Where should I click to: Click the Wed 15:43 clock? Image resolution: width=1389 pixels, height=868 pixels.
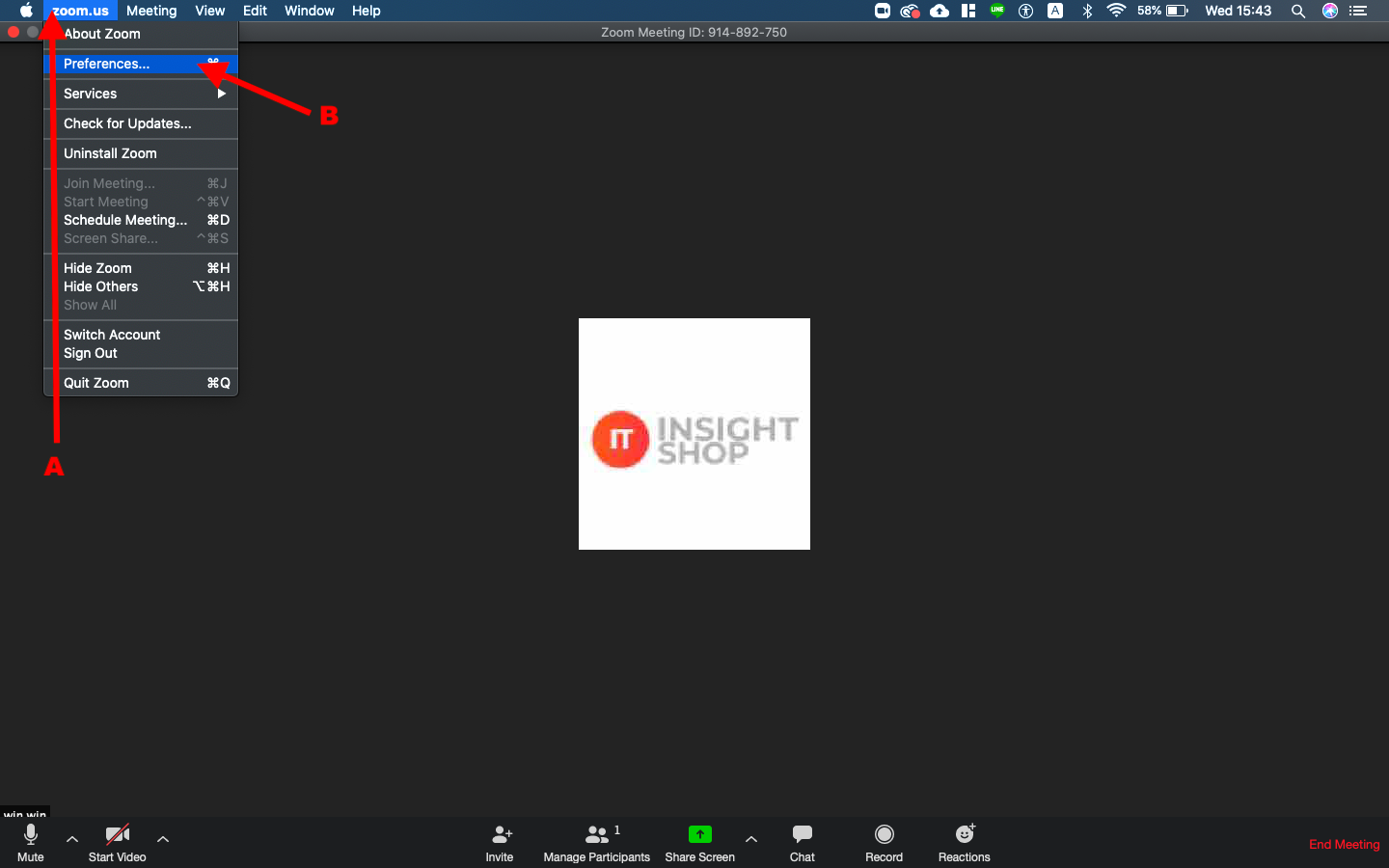(x=1238, y=11)
